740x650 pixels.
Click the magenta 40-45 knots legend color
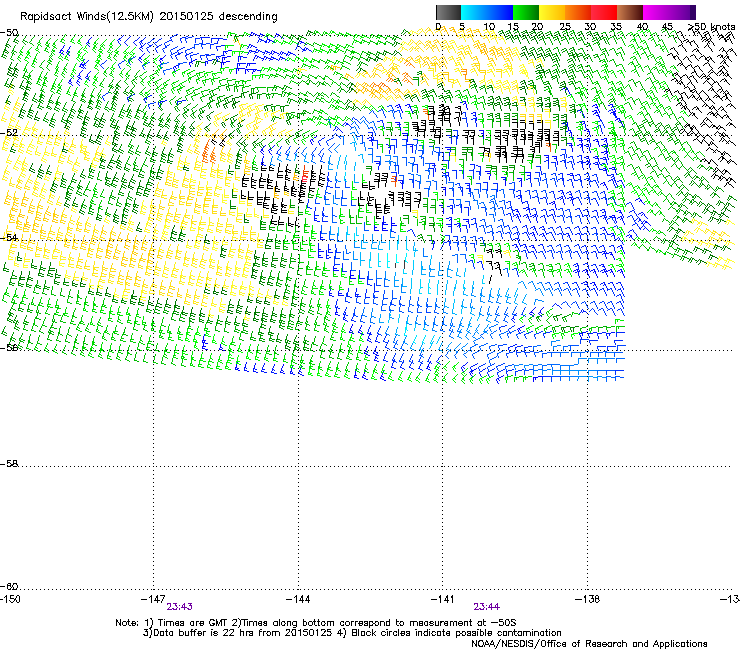(x=656, y=12)
